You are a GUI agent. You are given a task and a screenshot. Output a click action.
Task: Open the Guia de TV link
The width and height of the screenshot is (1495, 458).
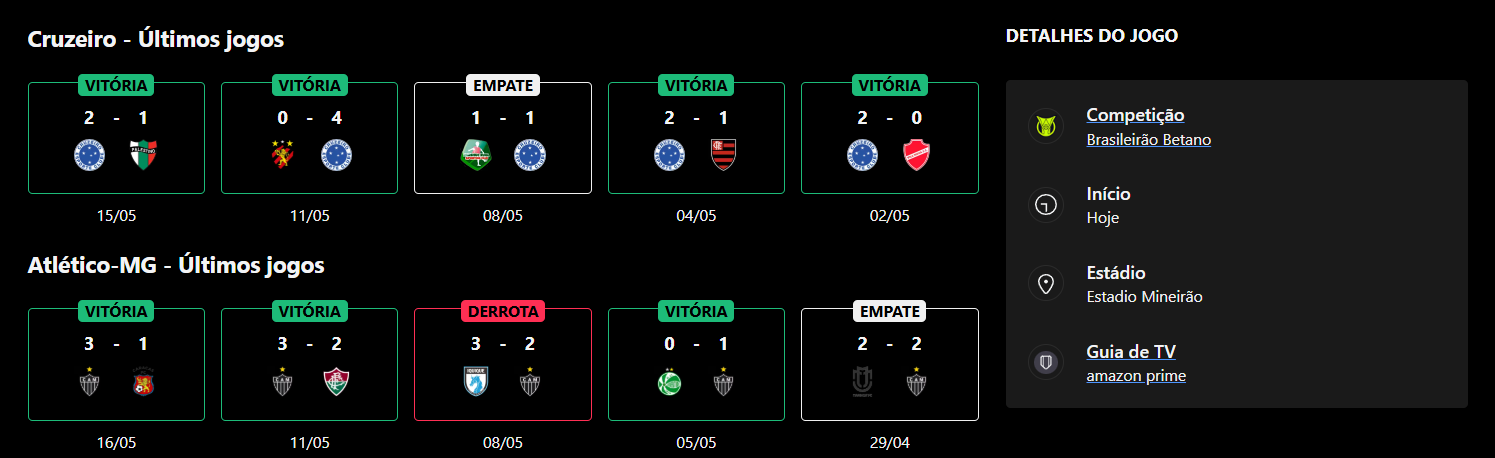(x=1130, y=352)
